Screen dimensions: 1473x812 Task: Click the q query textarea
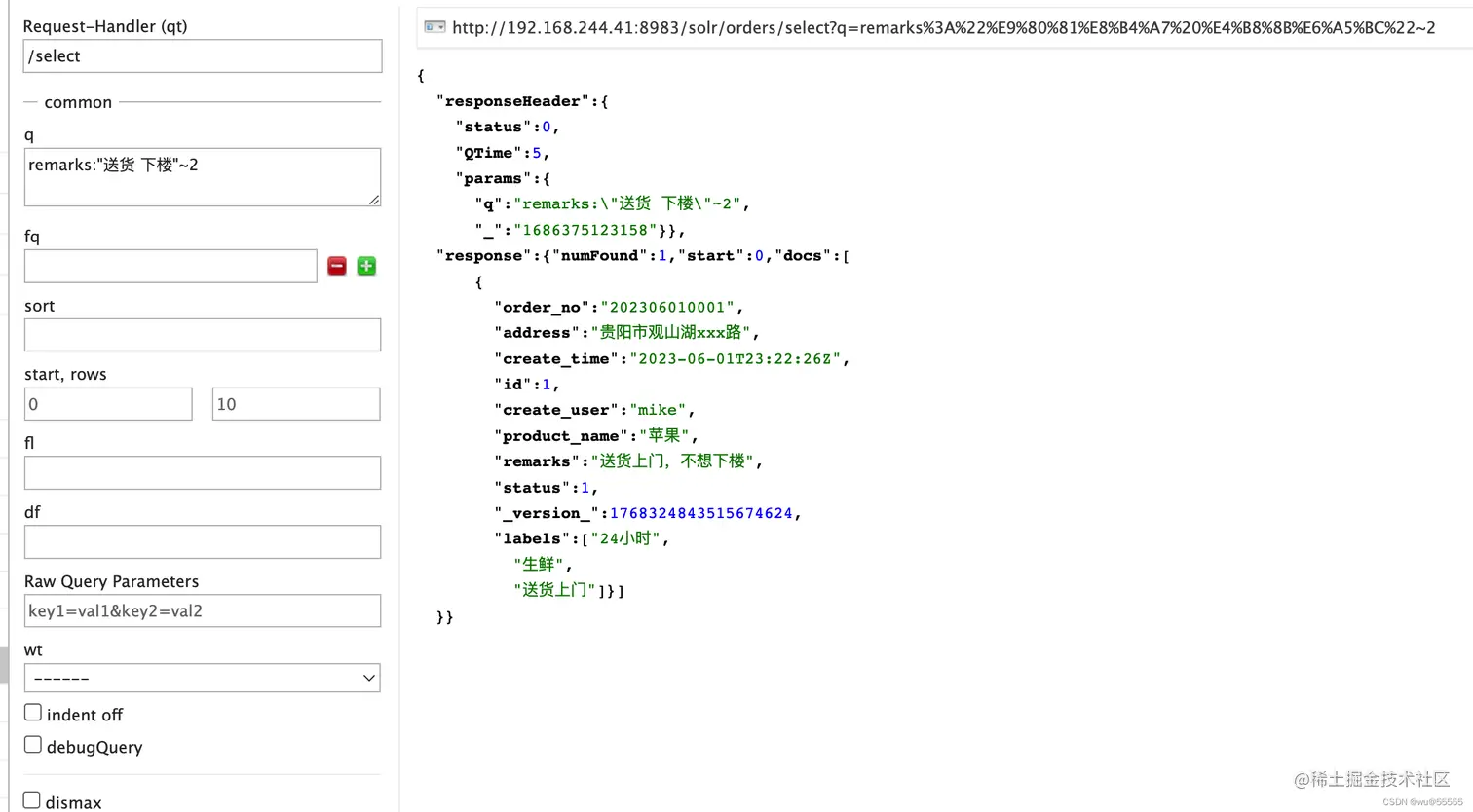click(x=203, y=177)
